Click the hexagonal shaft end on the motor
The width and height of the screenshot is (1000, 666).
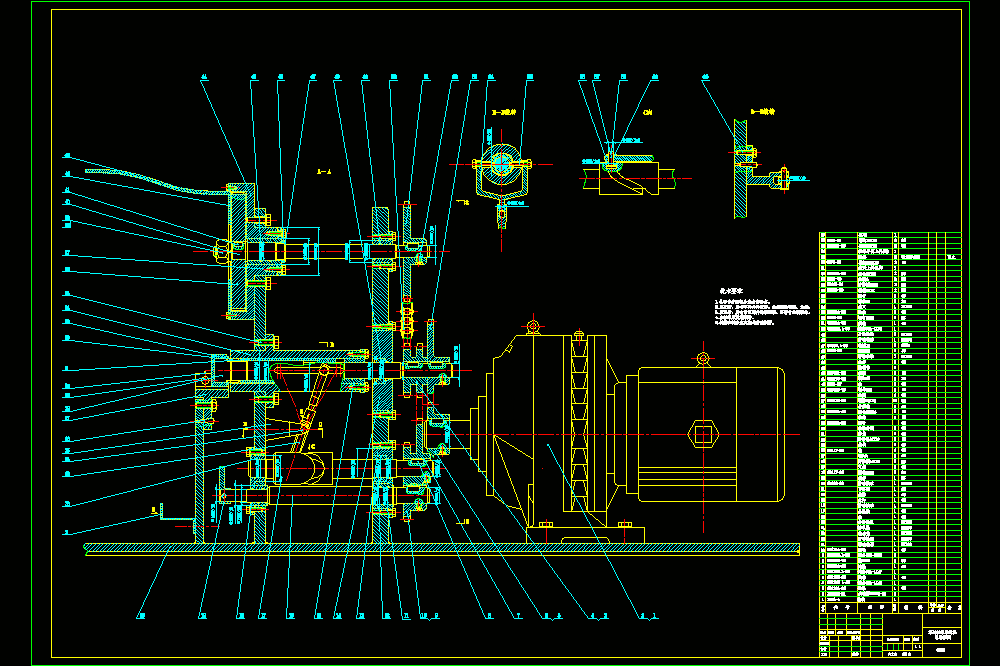[703, 434]
